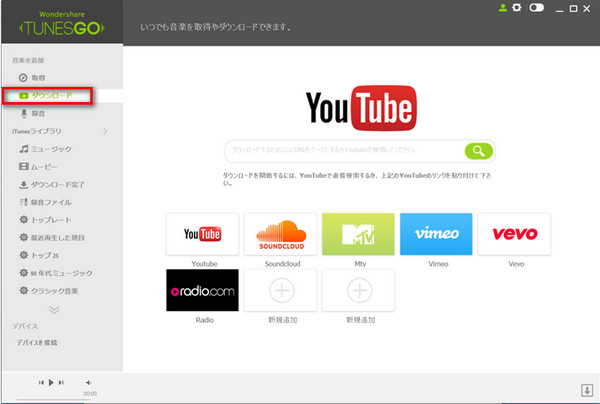Open the download queue icon at bottom right
Screen dimensions: 600x404
pos(587,390)
